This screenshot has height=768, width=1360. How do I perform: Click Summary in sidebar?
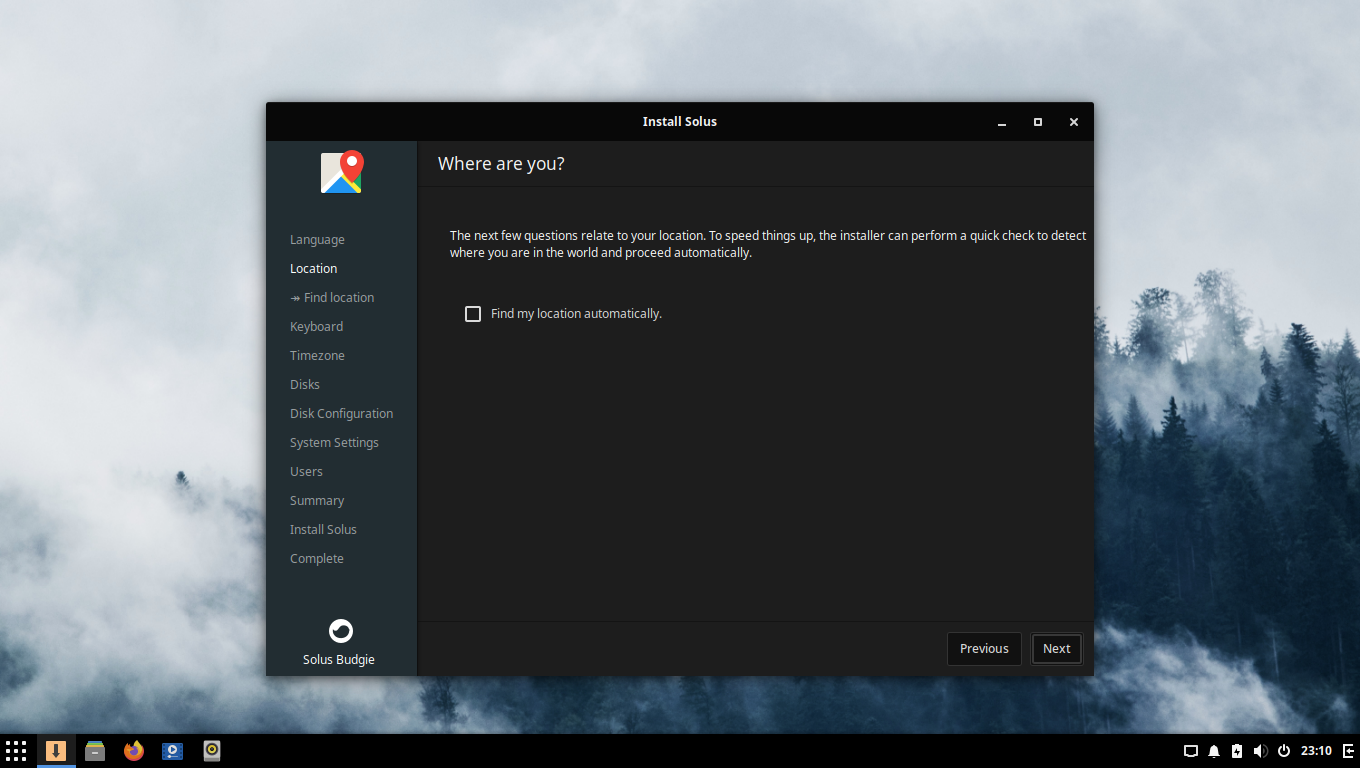[x=317, y=501]
